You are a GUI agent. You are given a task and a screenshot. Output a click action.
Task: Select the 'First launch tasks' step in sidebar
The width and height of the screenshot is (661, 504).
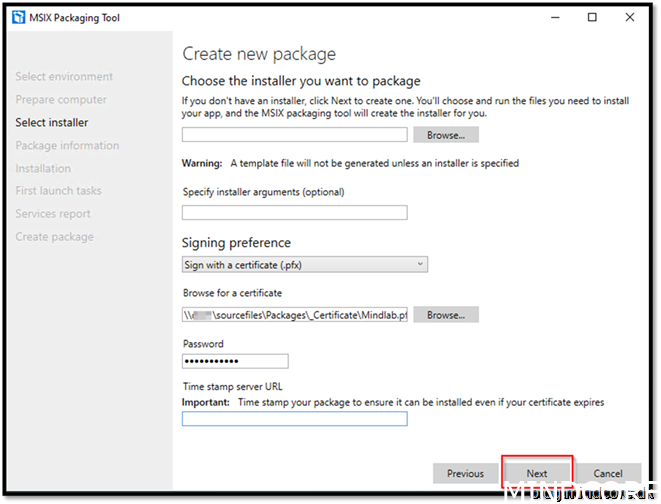click(59, 191)
